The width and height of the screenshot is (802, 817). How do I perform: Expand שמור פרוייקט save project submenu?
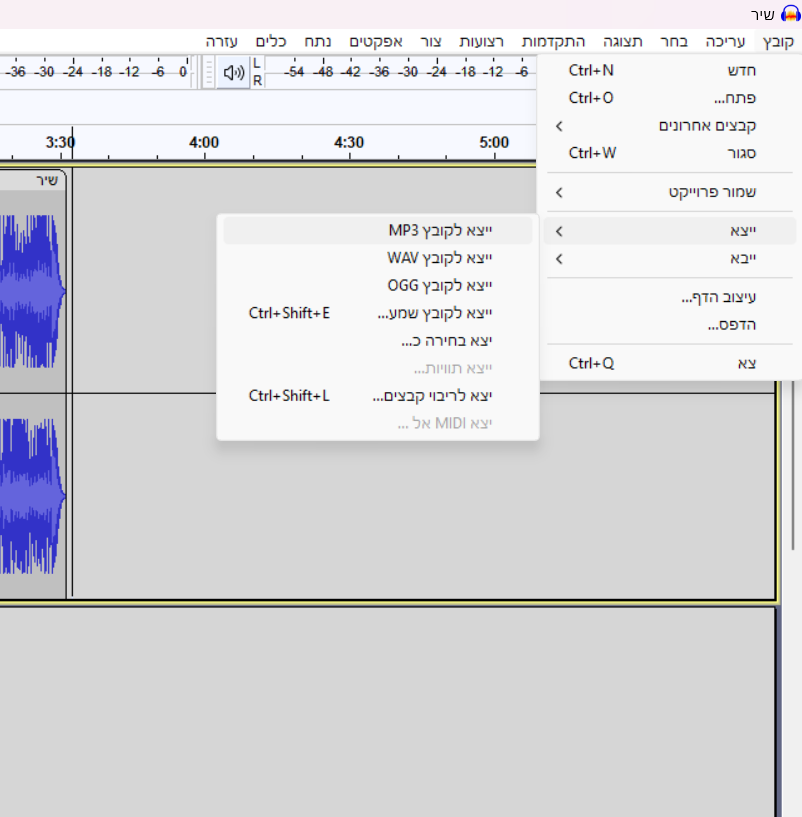pos(670,192)
